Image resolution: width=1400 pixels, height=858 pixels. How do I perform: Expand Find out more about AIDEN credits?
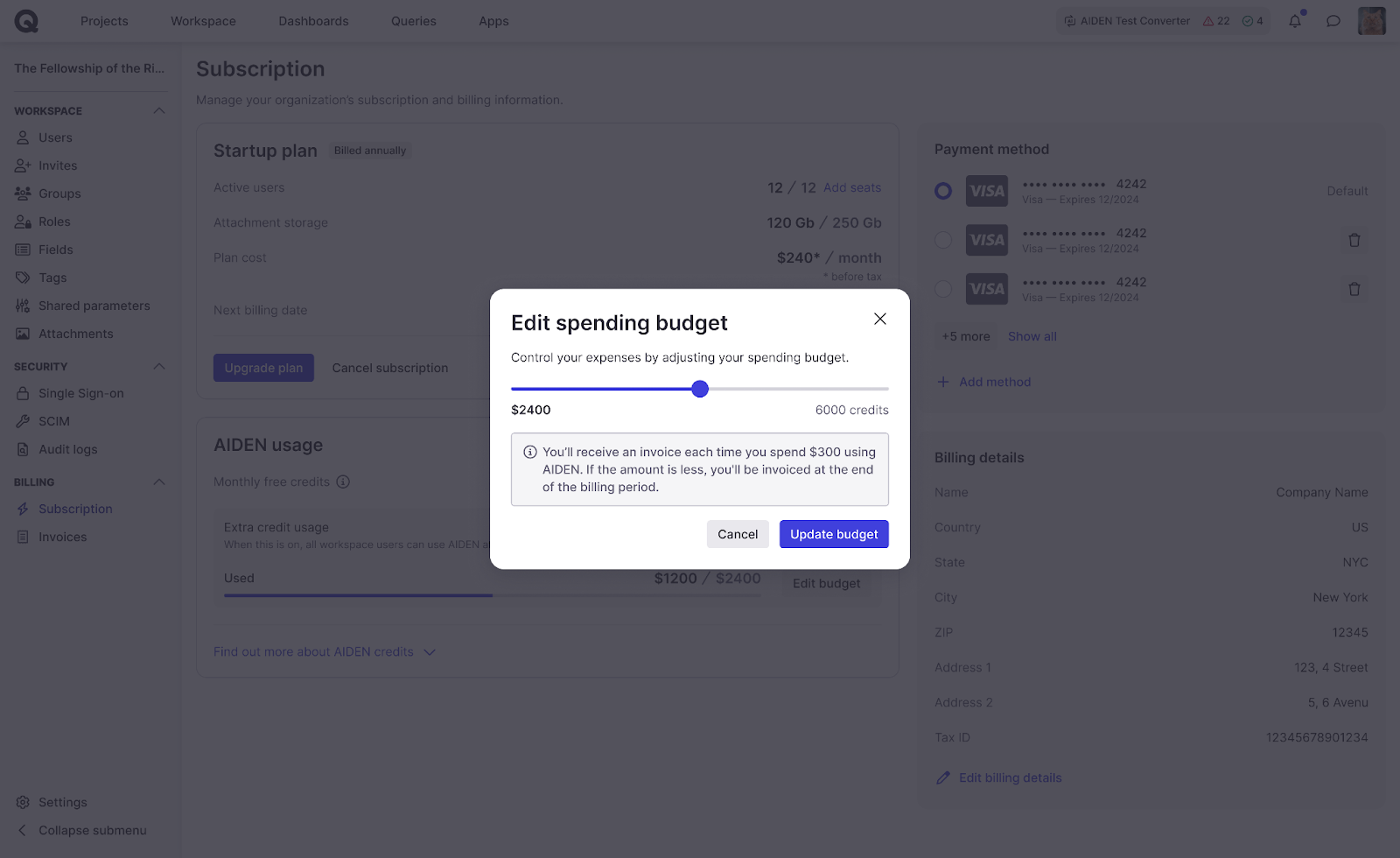point(325,651)
